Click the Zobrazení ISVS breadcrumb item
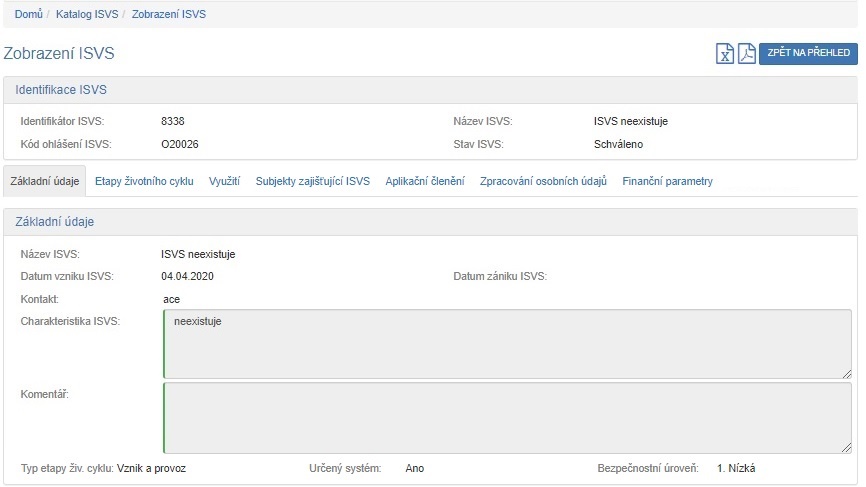The width and height of the screenshot is (866, 487). (169, 15)
